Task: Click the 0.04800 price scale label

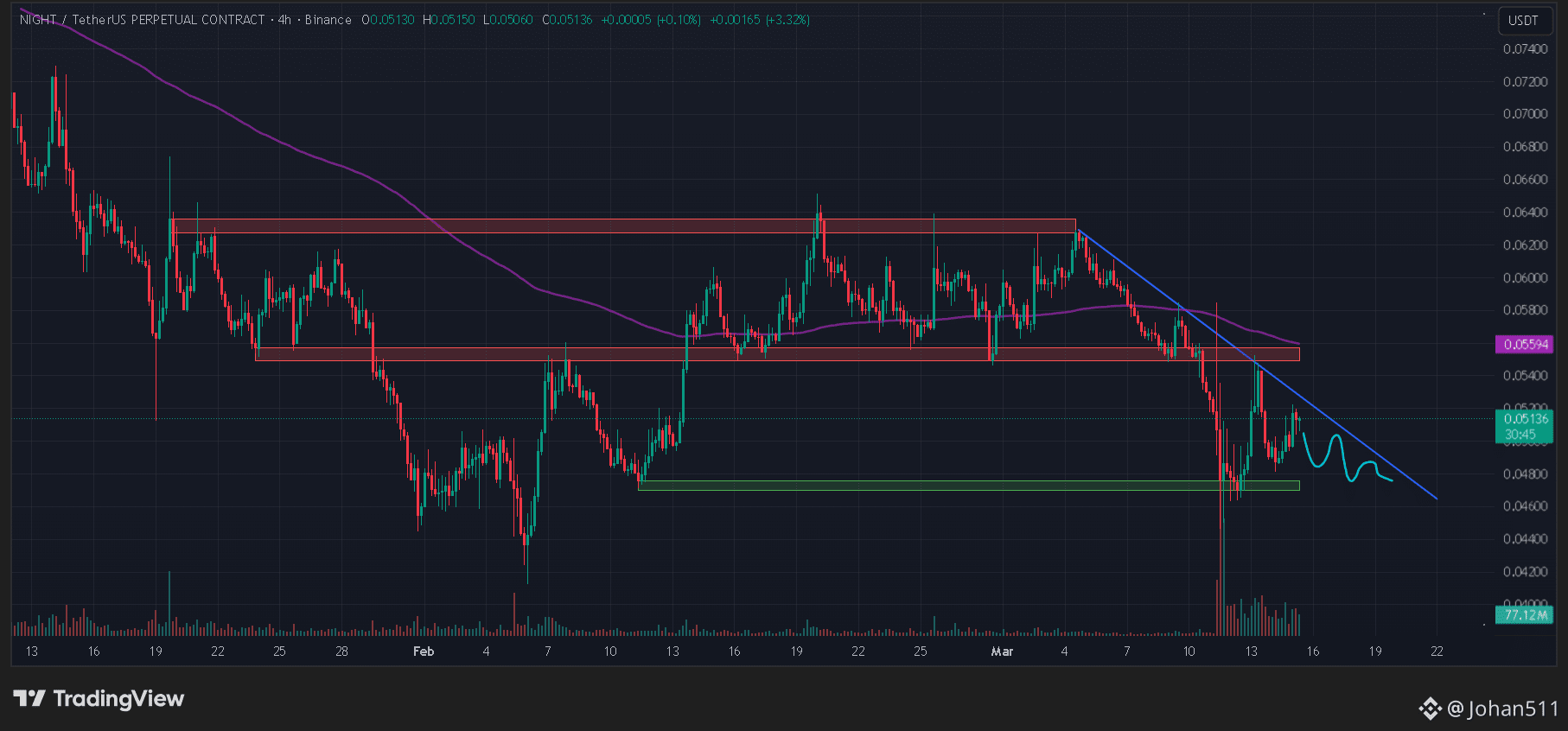Action: click(1525, 474)
